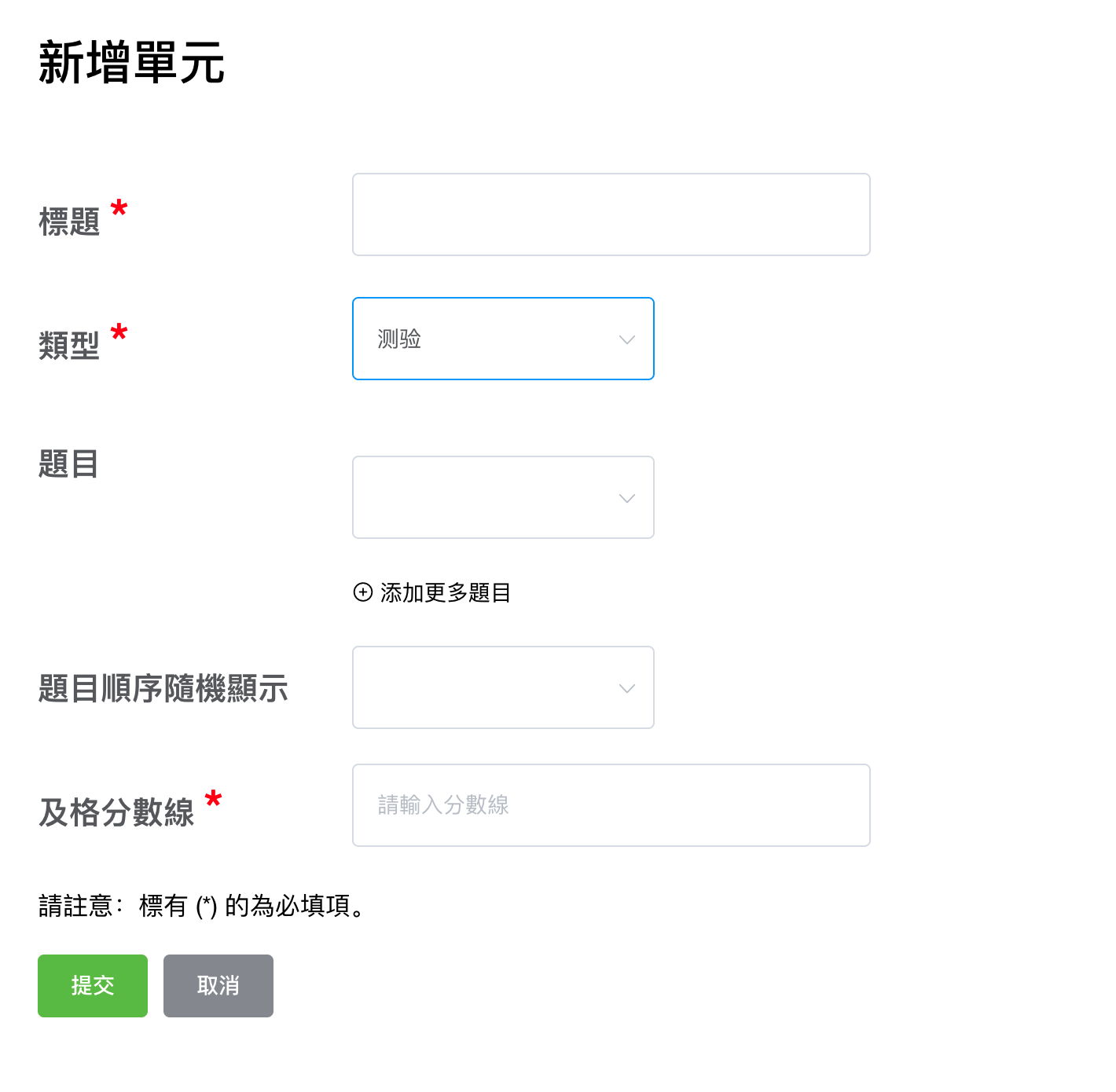Open the 類型 dropdown showing 测验
The image size is (1116, 1092).
(503, 339)
